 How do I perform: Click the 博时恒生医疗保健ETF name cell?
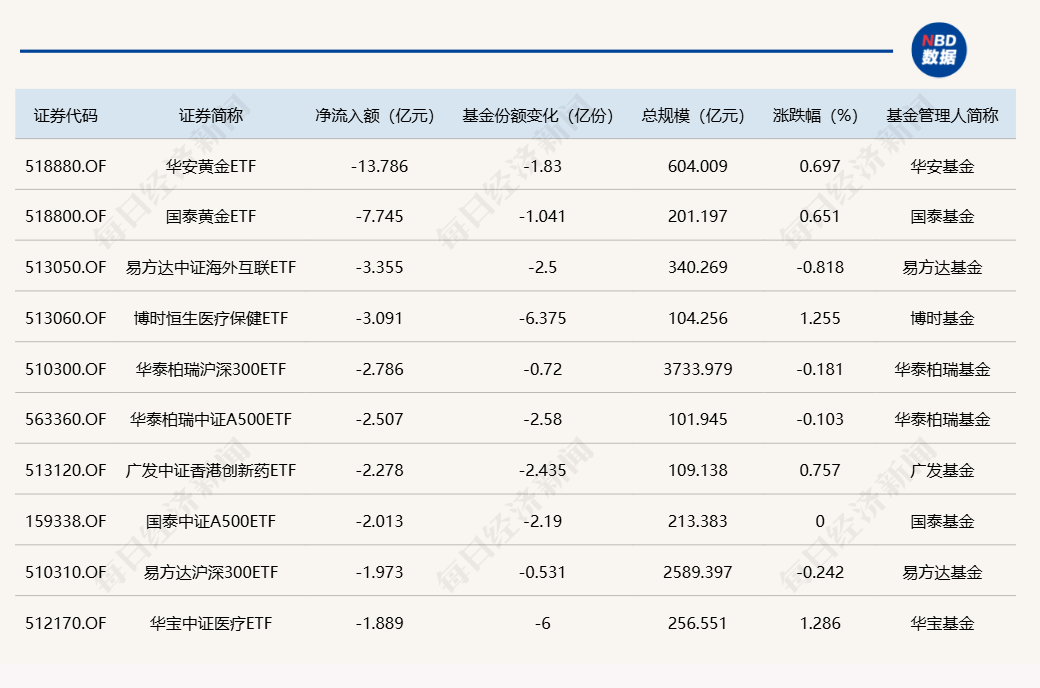point(211,318)
